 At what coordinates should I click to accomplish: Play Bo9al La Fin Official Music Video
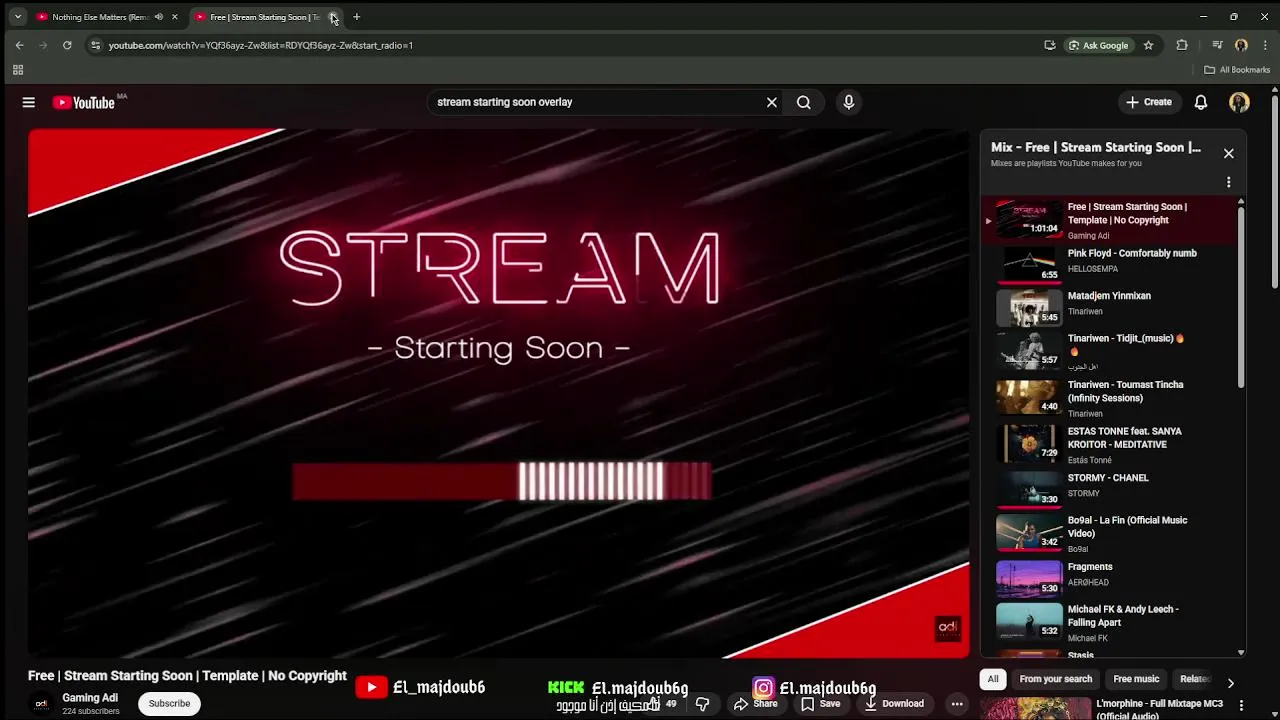pyautogui.click(x=1110, y=533)
